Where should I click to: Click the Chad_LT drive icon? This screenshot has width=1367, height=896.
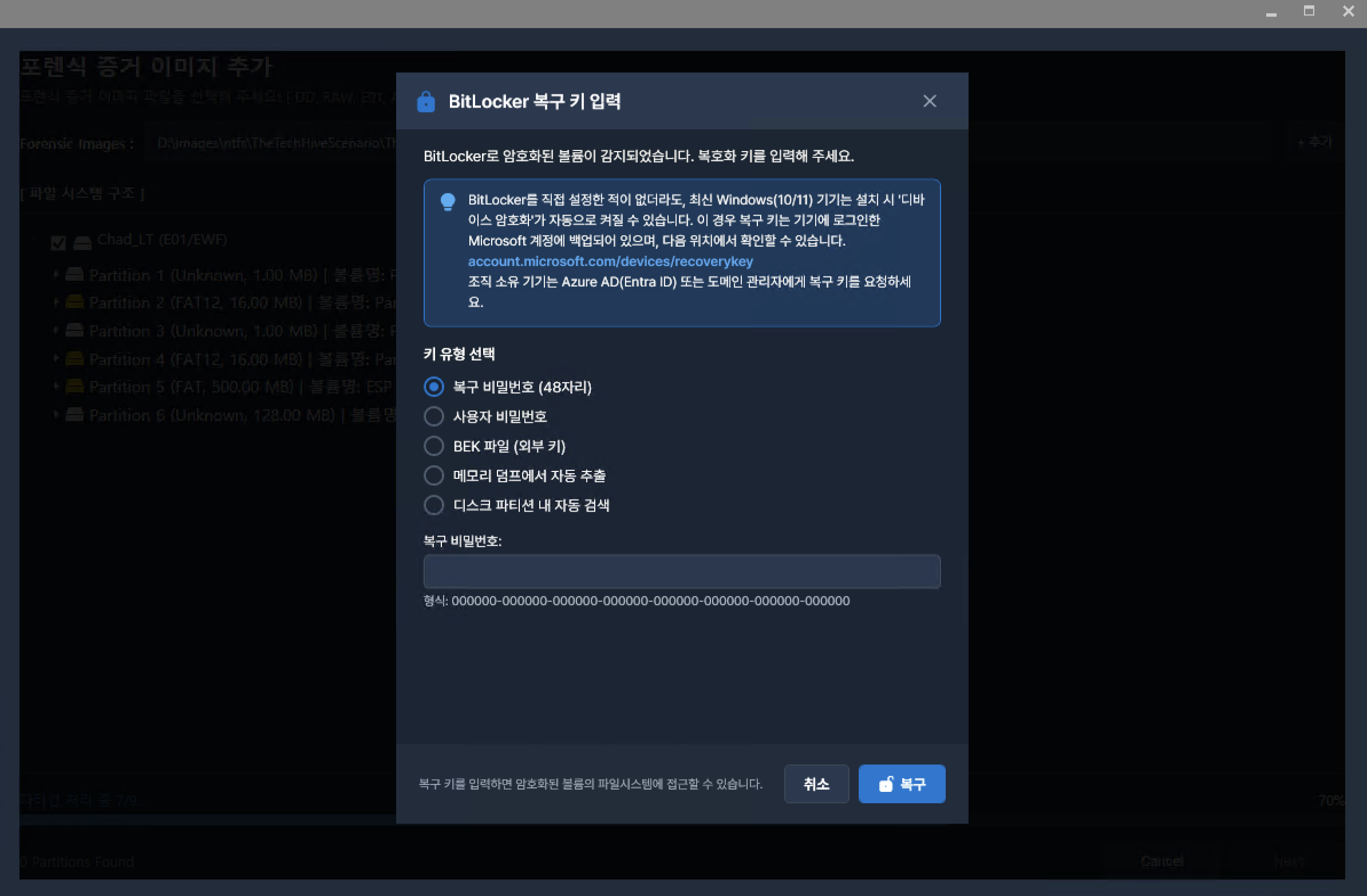(x=82, y=242)
